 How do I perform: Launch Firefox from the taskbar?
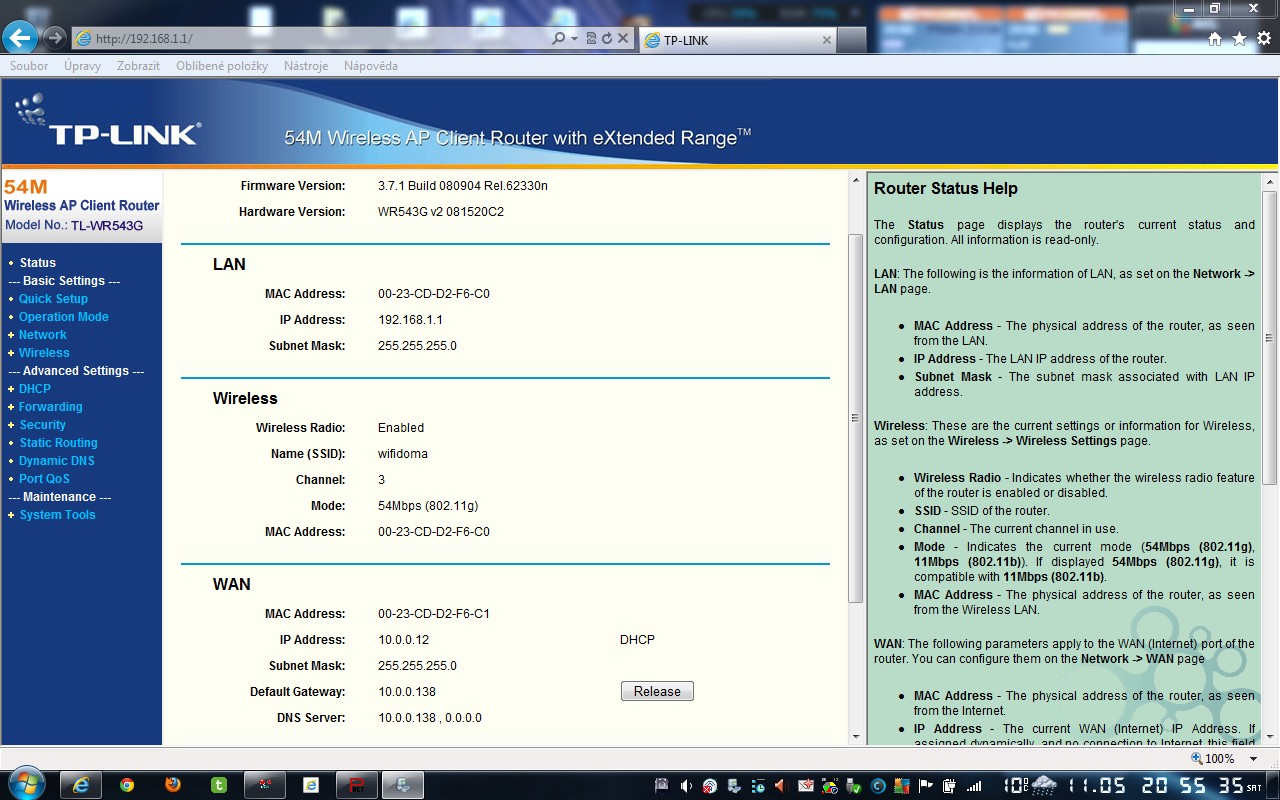173,785
